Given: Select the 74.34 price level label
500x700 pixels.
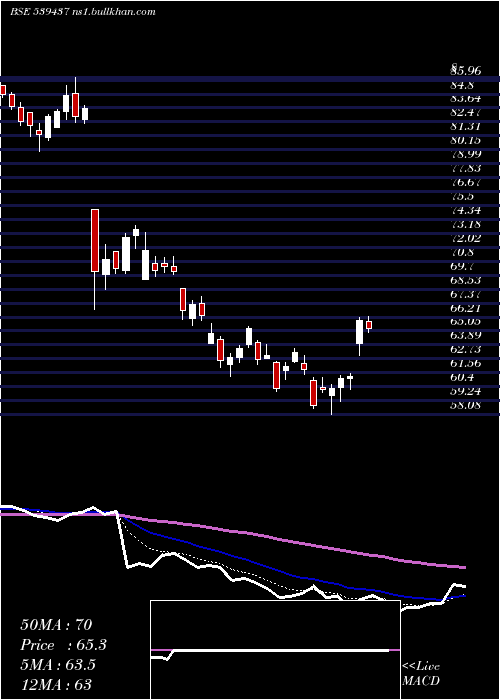Looking at the screenshot, I should pyautogui.click(x=466, y=210).
